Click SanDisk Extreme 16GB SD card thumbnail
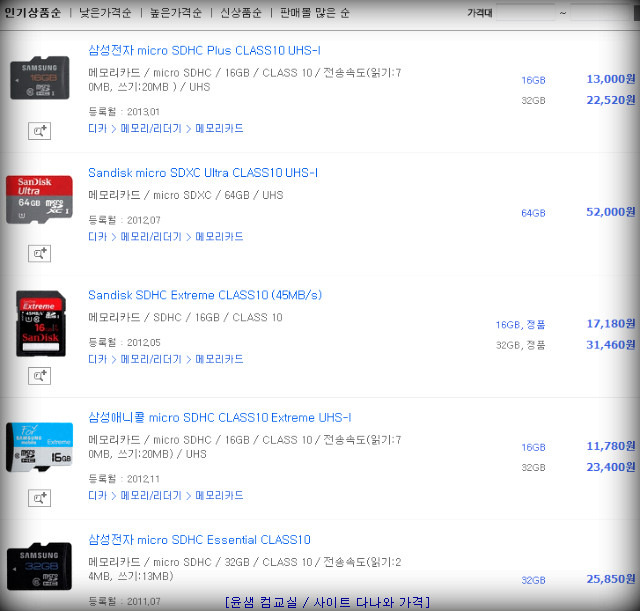The image size is (640, 611). (41, 323)
